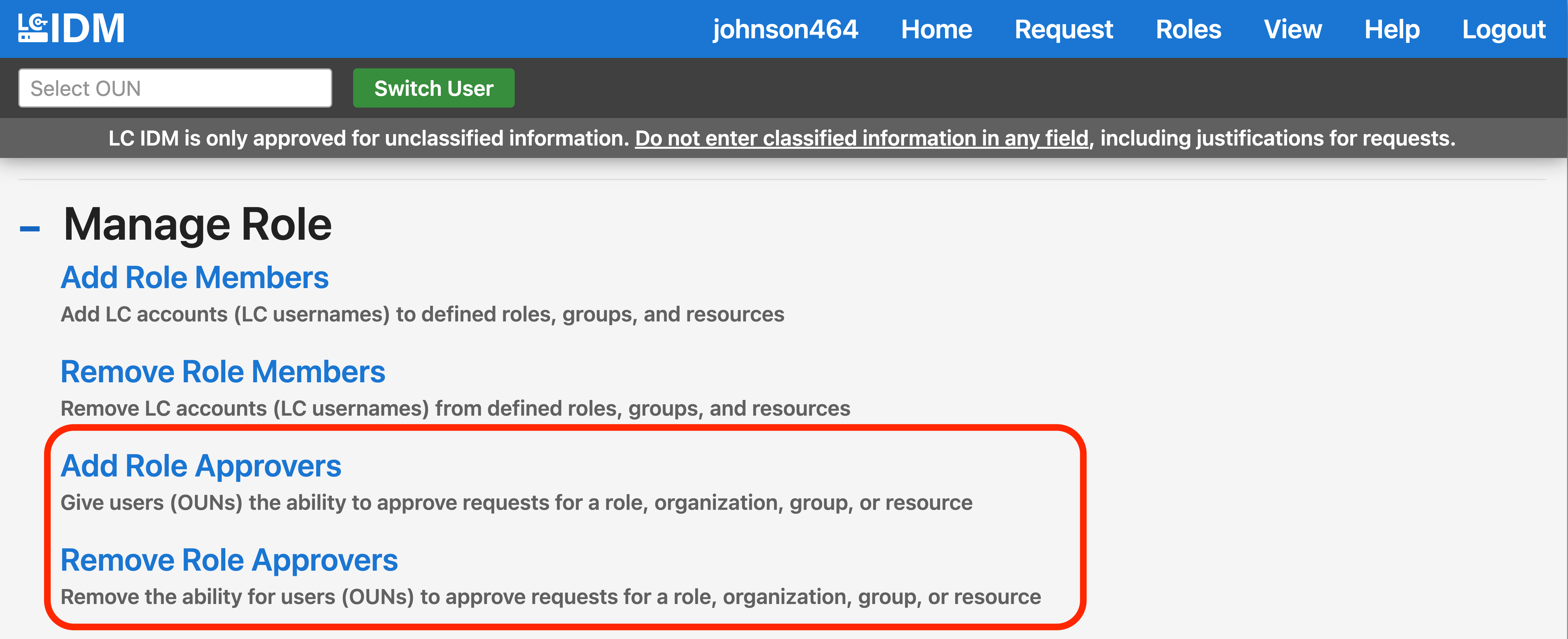This screenshot has width=1568, height=639.
Task: Open the Remove Role Members link
Action: pyautogui.click(x=223, y=372)
